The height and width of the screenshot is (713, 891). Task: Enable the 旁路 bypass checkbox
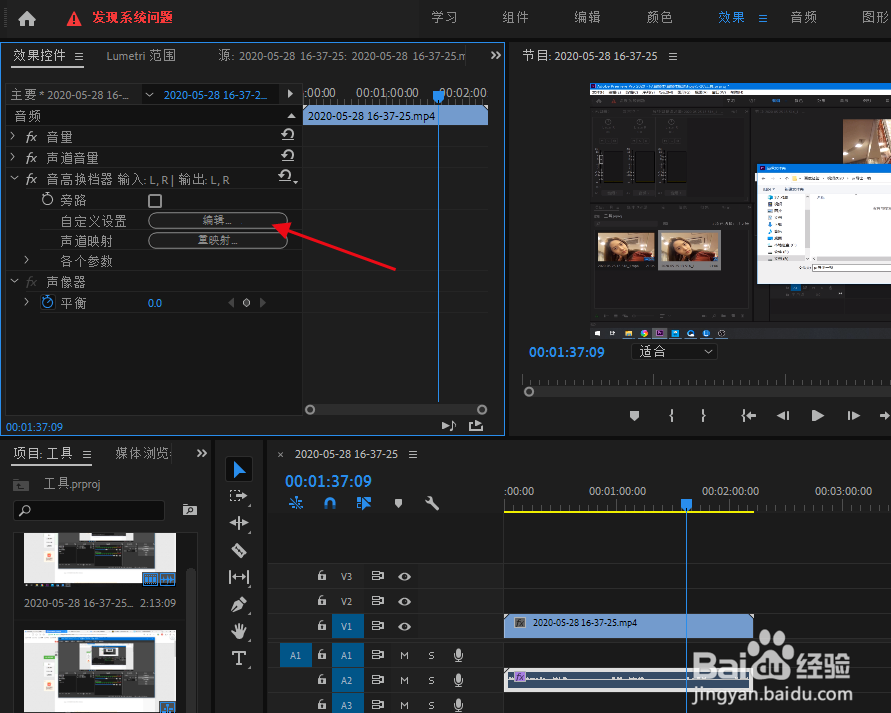click(155, 200)
